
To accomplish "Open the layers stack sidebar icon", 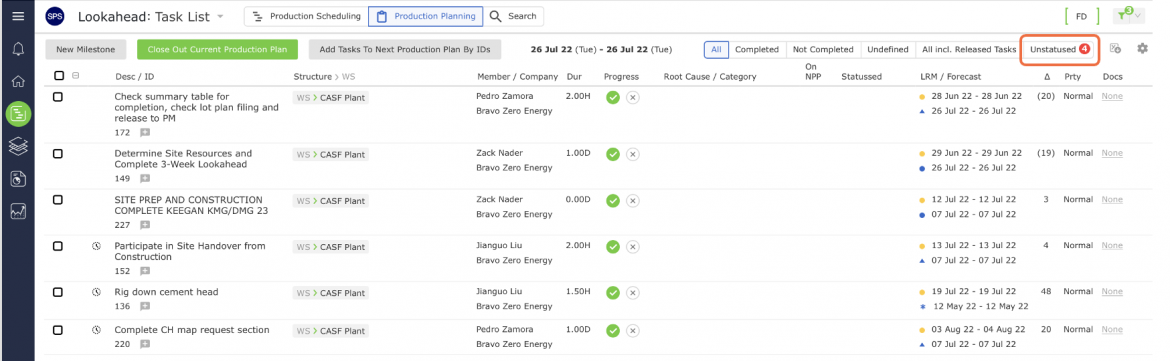I will (18, 146).
